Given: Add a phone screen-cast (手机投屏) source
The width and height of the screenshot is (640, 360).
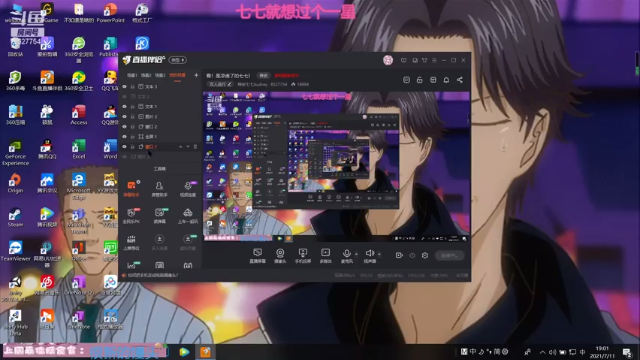Looking at the screenshot, I should click(303, 256).
